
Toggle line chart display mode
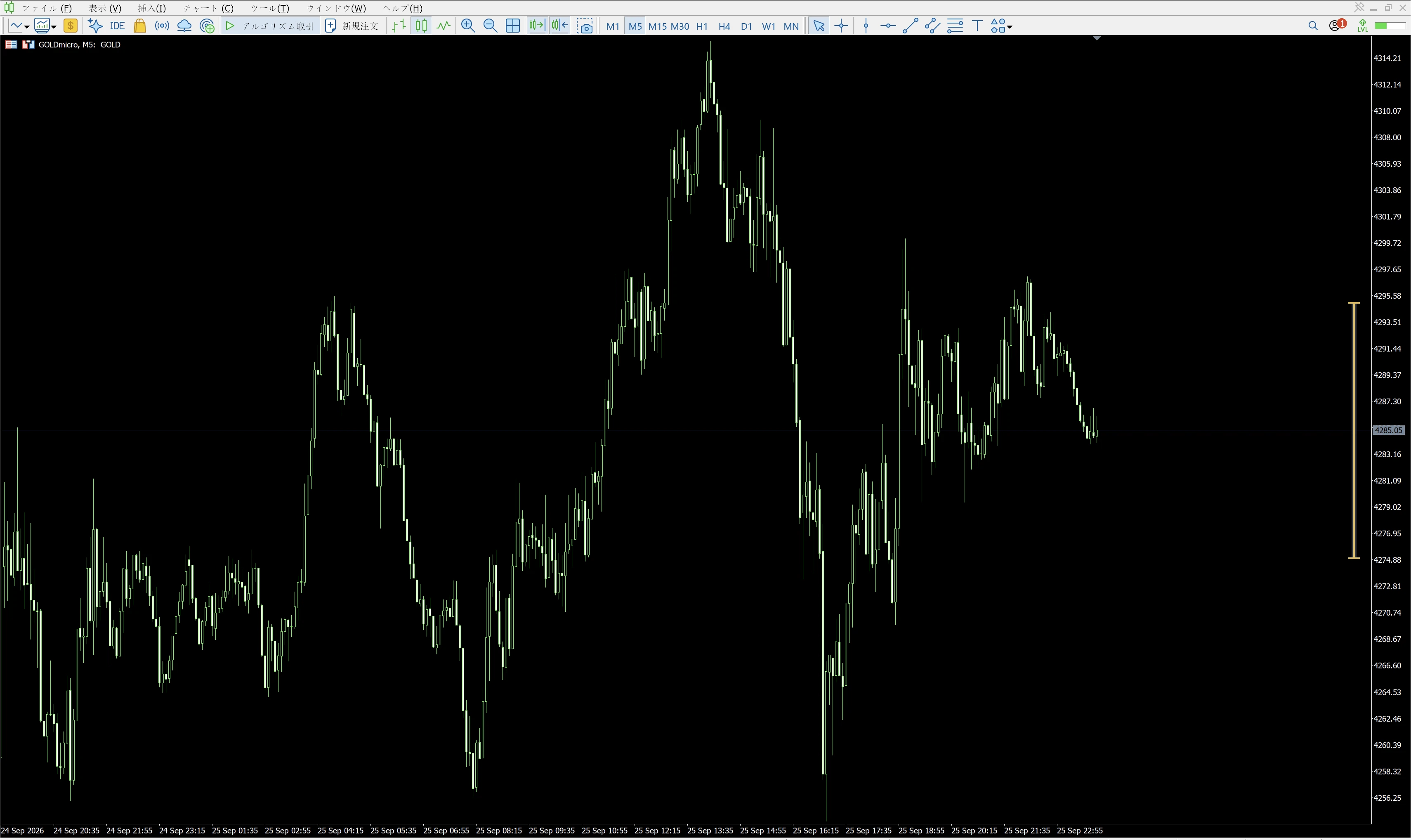tap(444, 26)
